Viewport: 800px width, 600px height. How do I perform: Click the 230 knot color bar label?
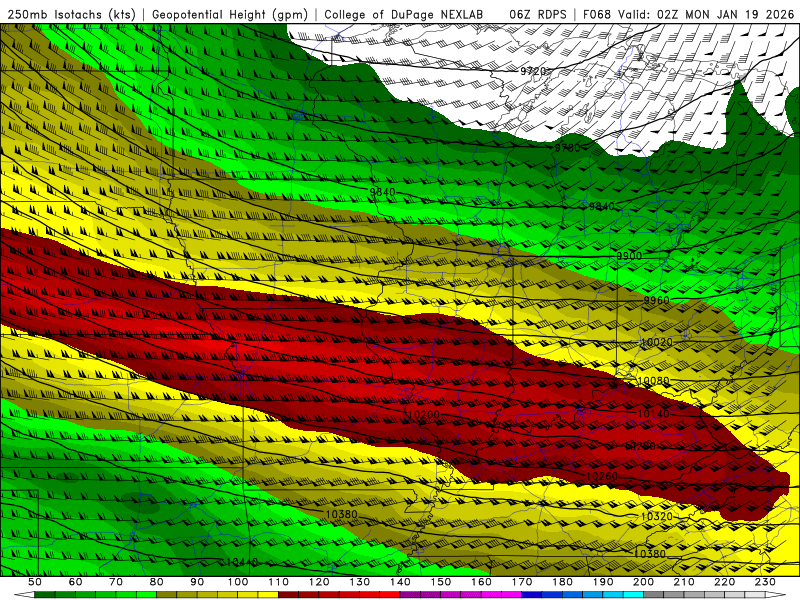tap(765, 582)
